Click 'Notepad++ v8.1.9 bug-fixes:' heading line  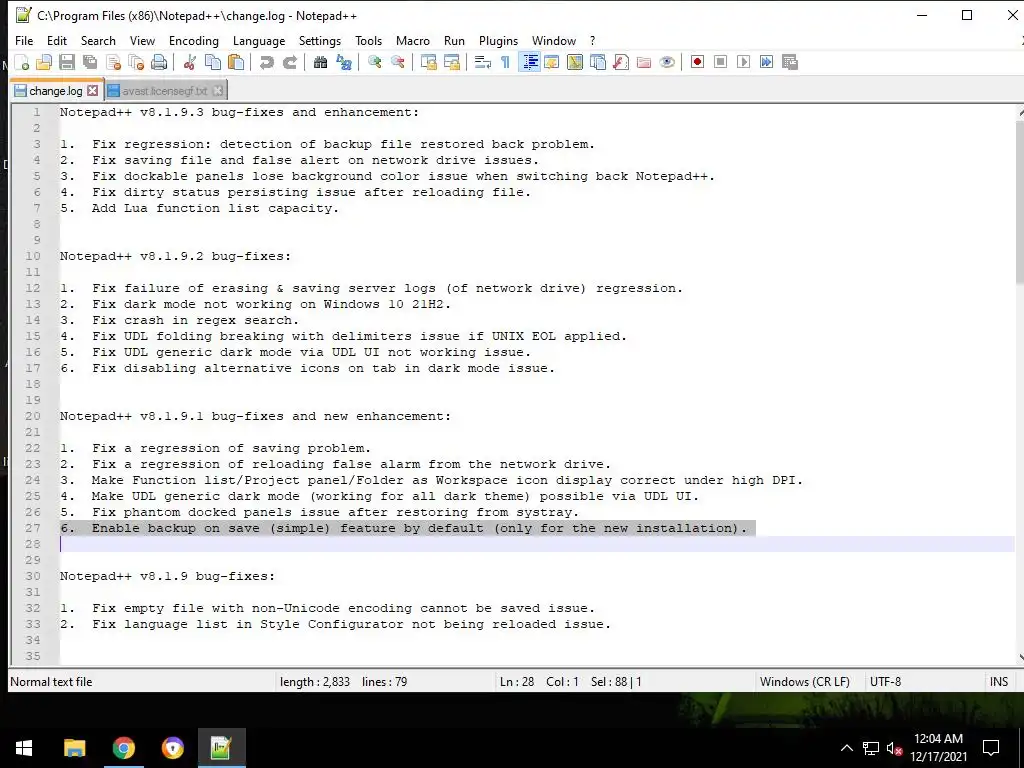coord(167,576)
